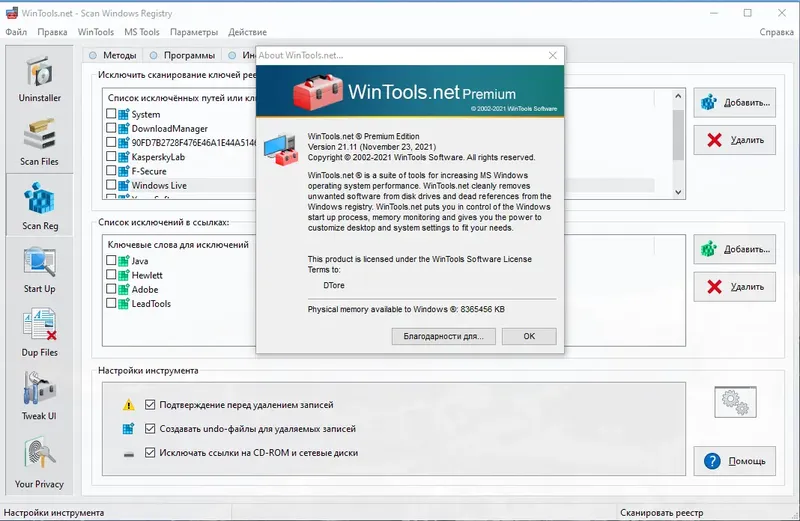Viewport: 800px width, 521px height.
Task: Select the Adobe keyword entry
Action: [145, 289]
